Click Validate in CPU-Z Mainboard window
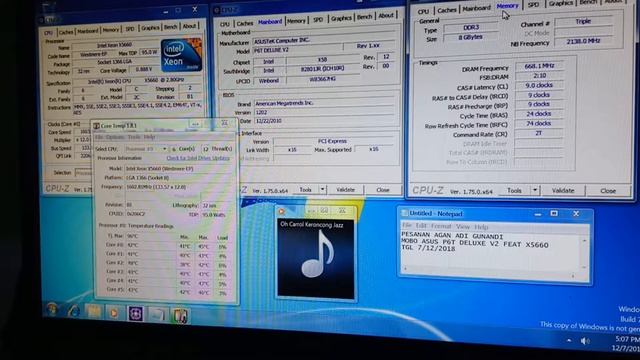Viewport: 640px width, 360px height. click(345, 190)
